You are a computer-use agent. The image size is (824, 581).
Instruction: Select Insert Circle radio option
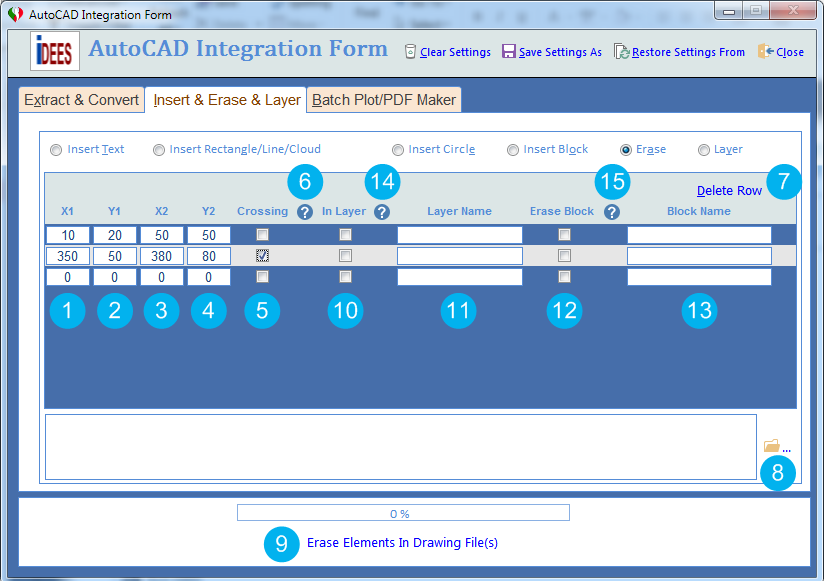click(398, 150)
